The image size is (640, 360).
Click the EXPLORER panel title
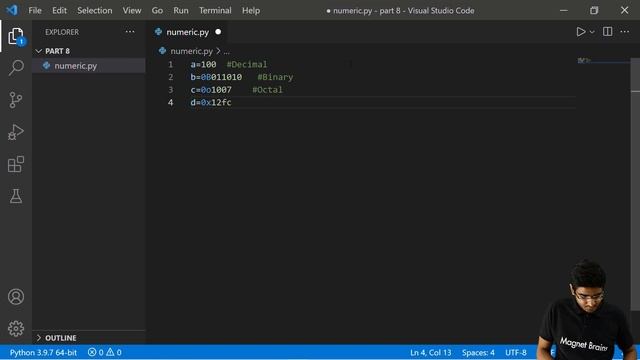62,32
